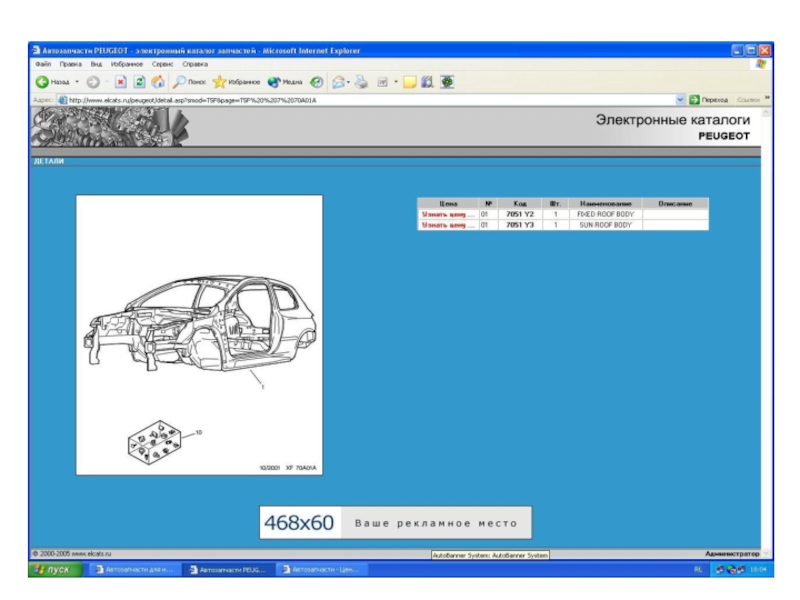Click the Ссылки links toolbar label
The image size is (800, 600).
(748, 100)
